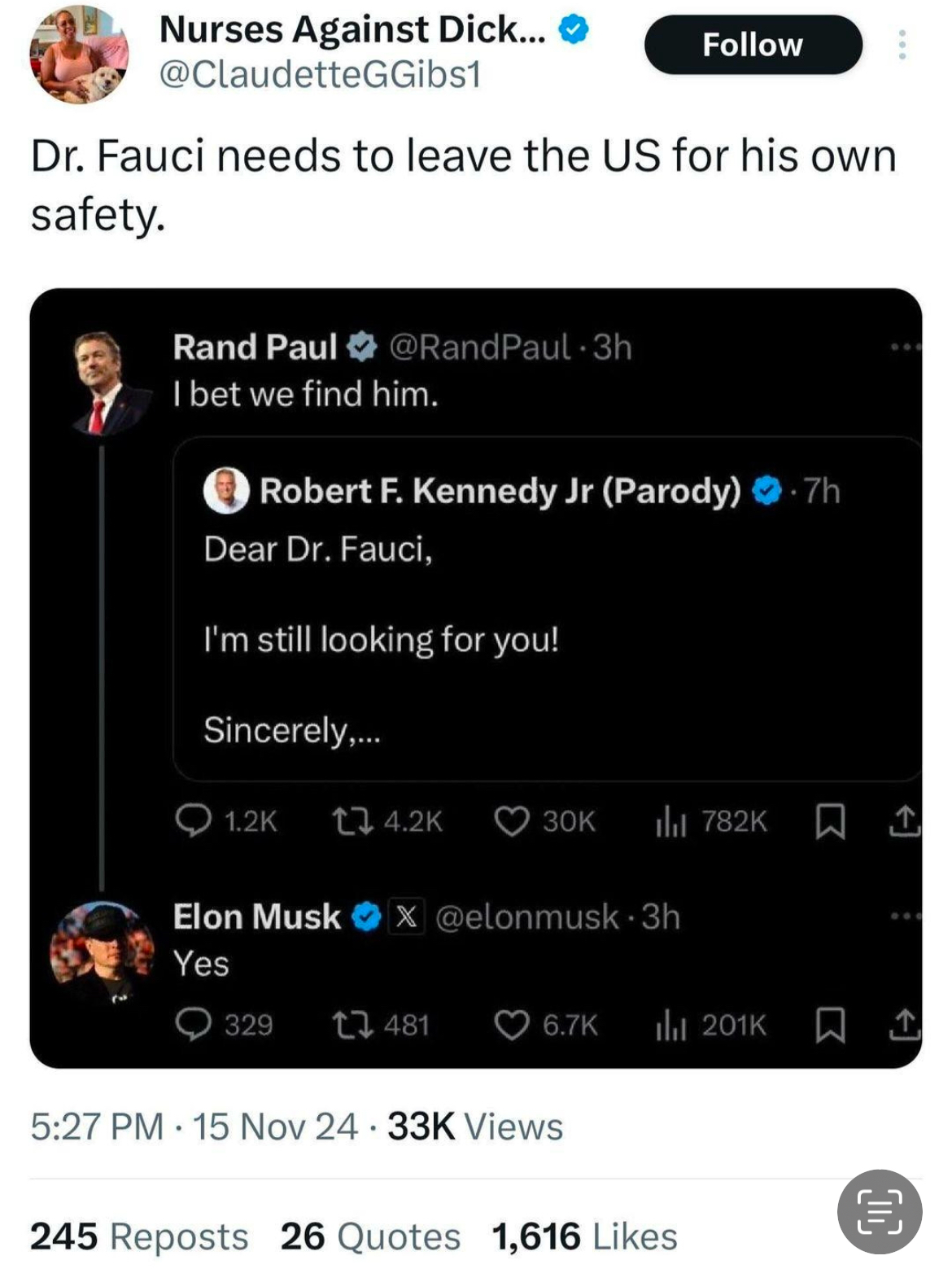Tap the share icon on Rand Paul's tweet
Screen dimensions: 952x1282
click(904, 820)
